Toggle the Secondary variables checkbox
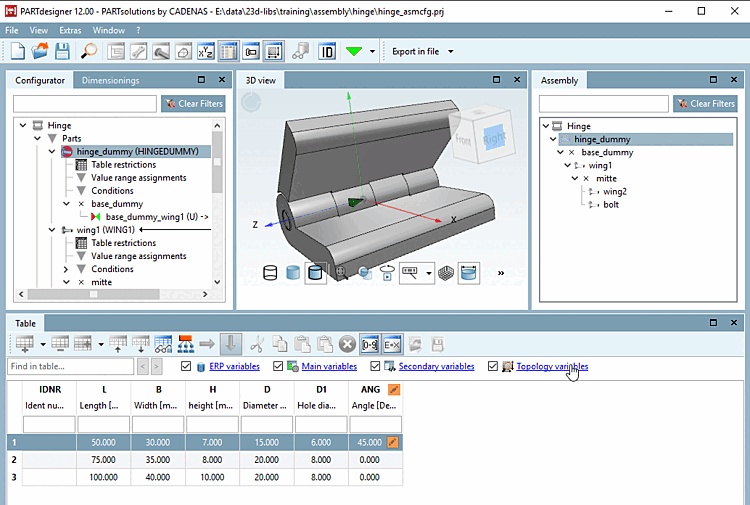 click(375, 367)
